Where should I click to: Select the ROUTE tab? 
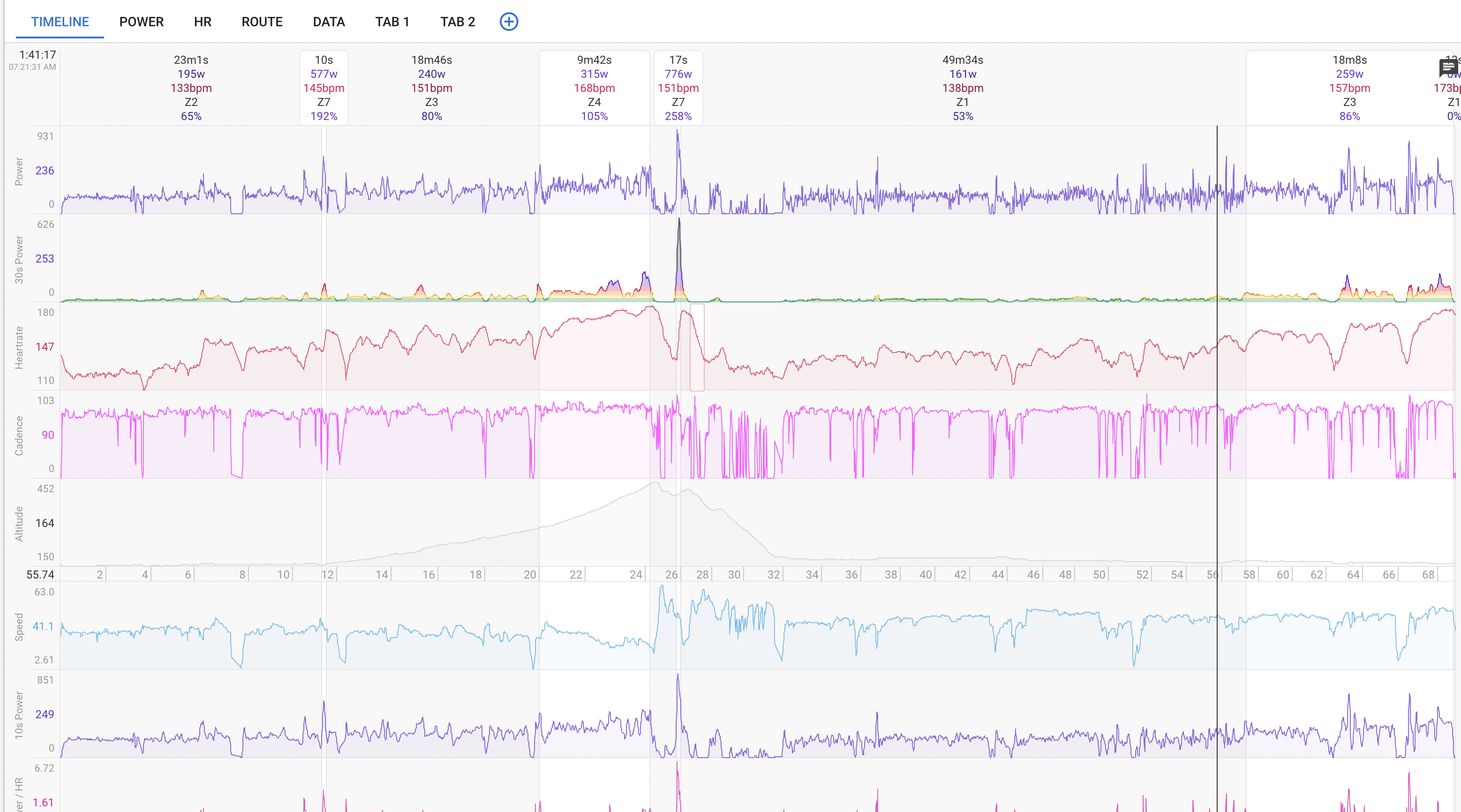point(262,22)
